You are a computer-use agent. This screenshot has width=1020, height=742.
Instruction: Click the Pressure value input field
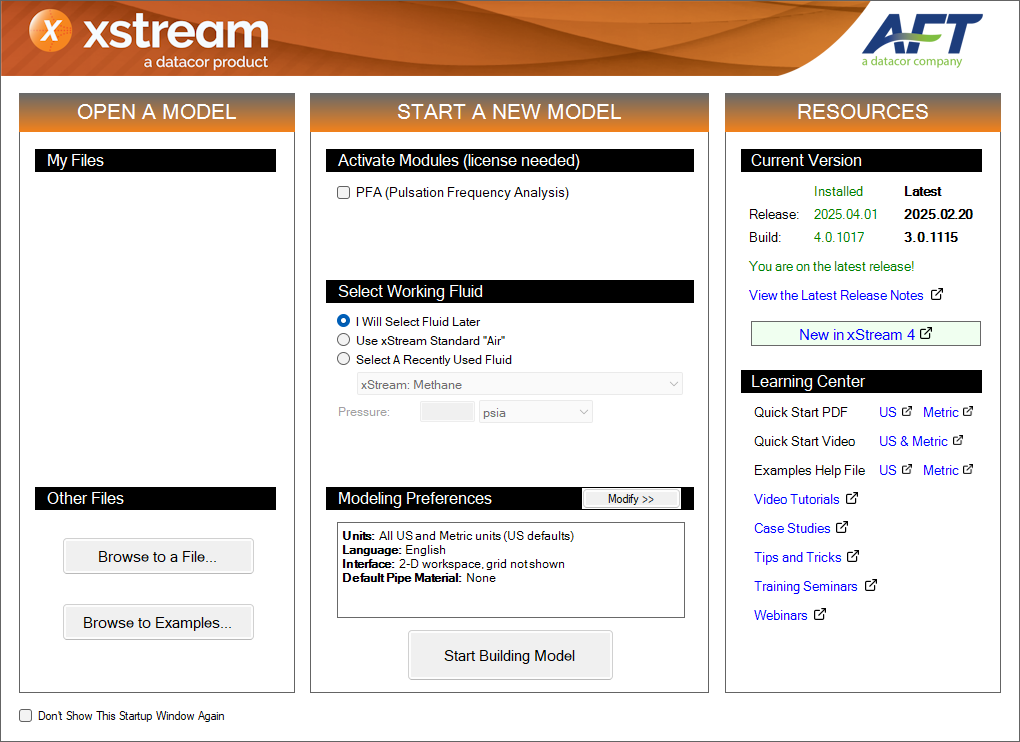click(448, 412)
